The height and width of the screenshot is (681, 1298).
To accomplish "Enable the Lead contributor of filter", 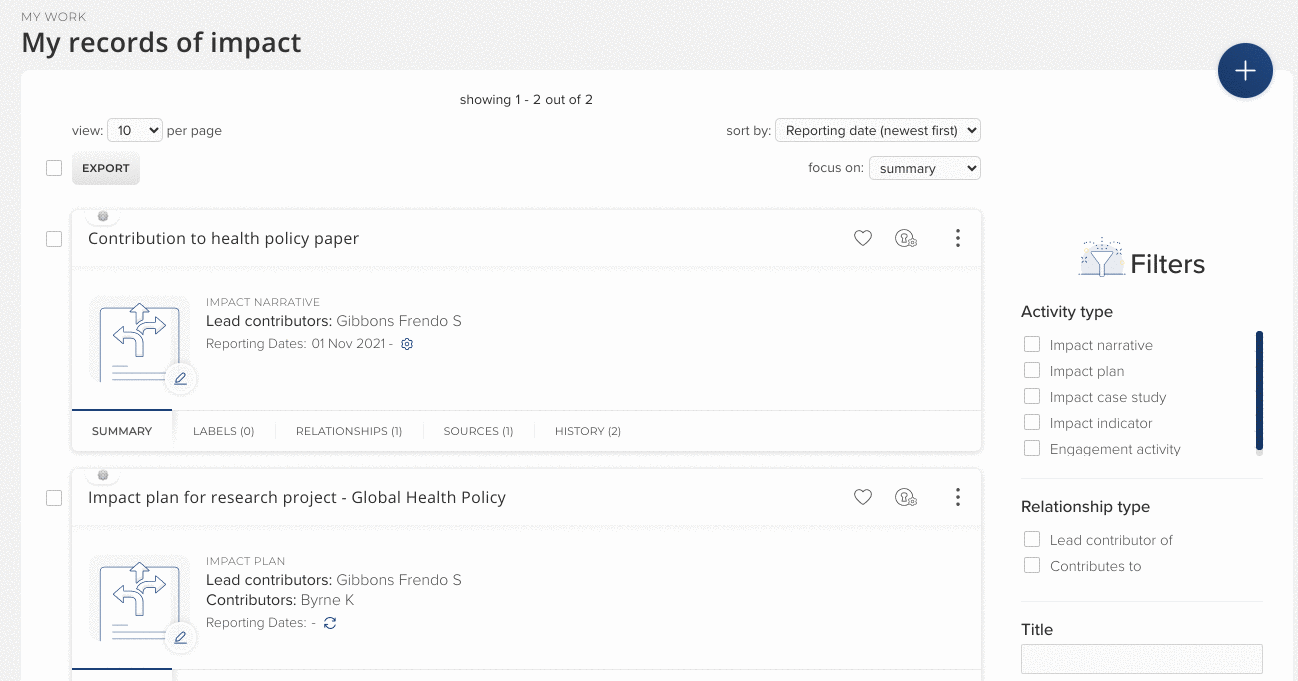I will (x=1032, y=540).
